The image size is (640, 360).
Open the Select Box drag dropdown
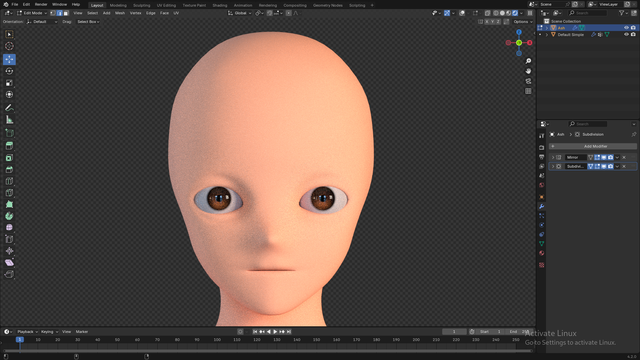[x=88, y=22]
